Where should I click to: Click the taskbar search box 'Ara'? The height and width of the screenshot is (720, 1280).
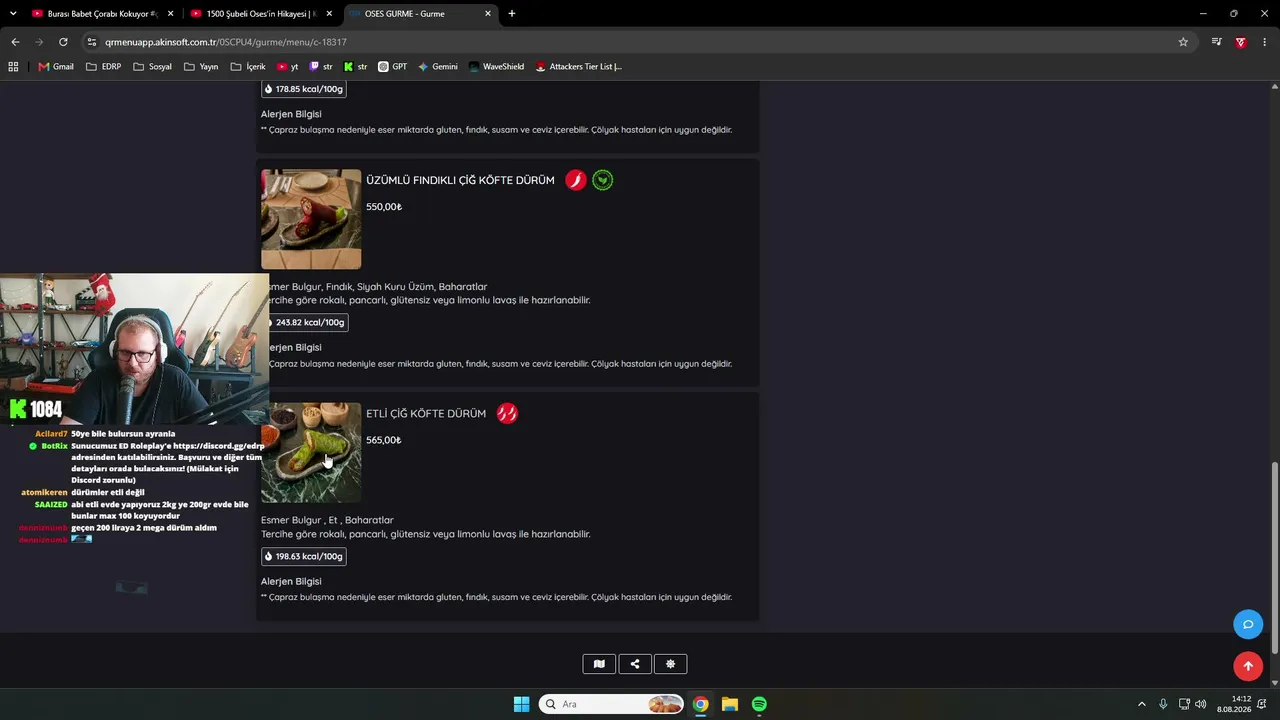tap(611, 704)
